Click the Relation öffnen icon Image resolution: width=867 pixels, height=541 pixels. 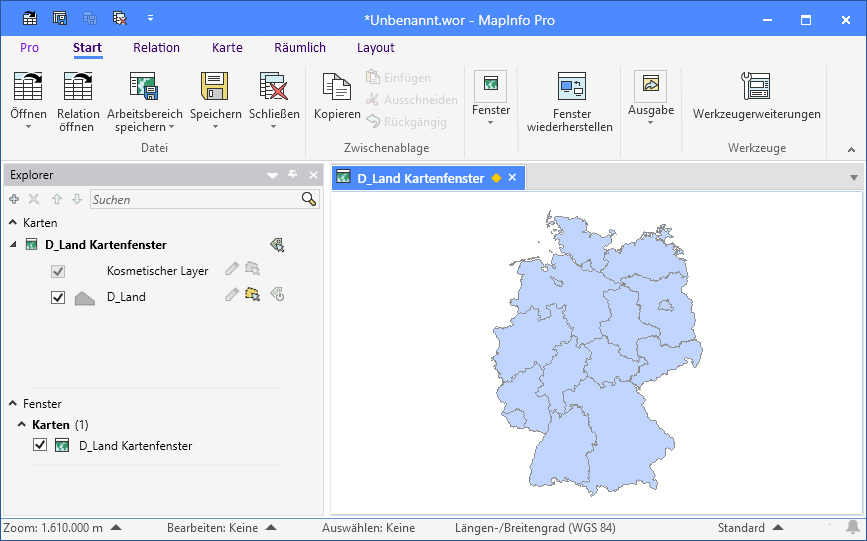(x=77, y=86)
